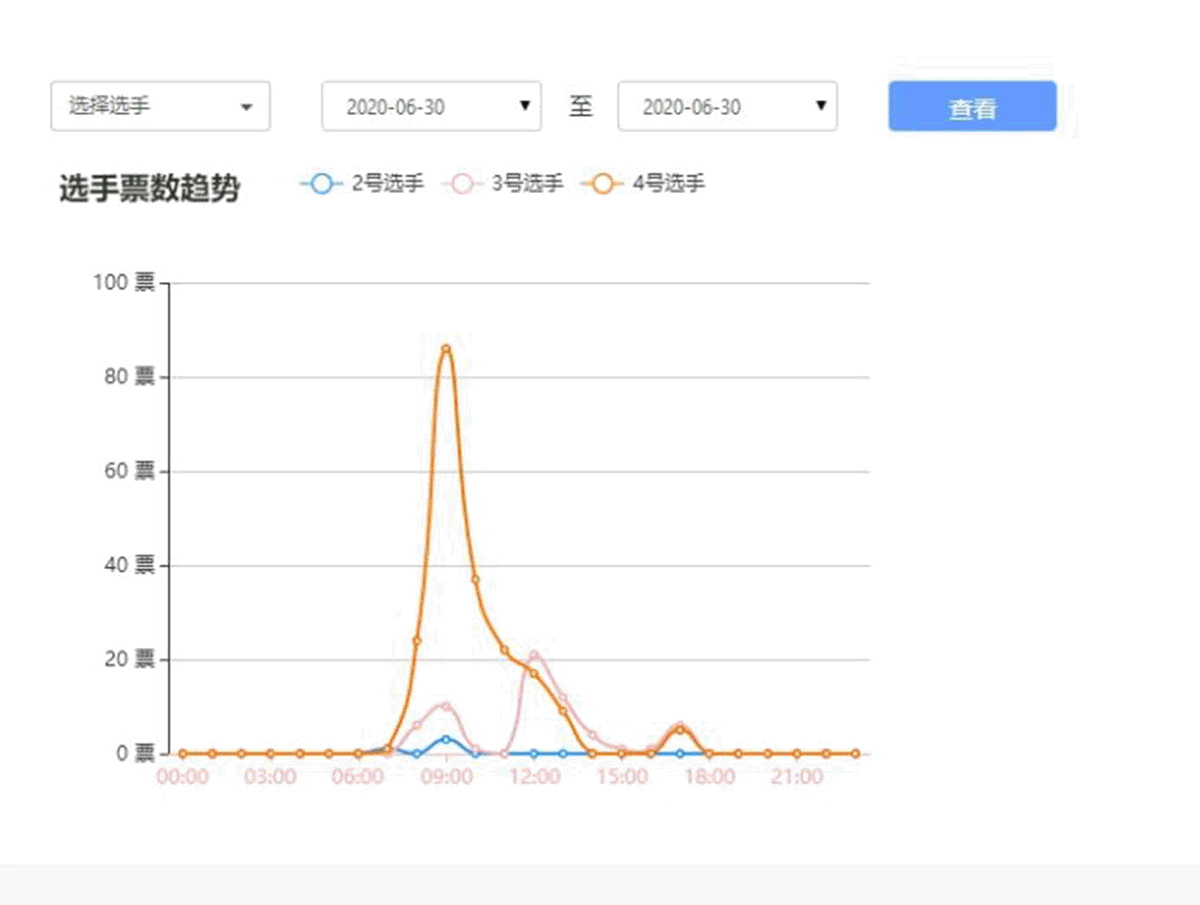Click the 3号选手 peak point at 12:00
The height and width of the screenshot is (905, 1200).
point(534,656)
